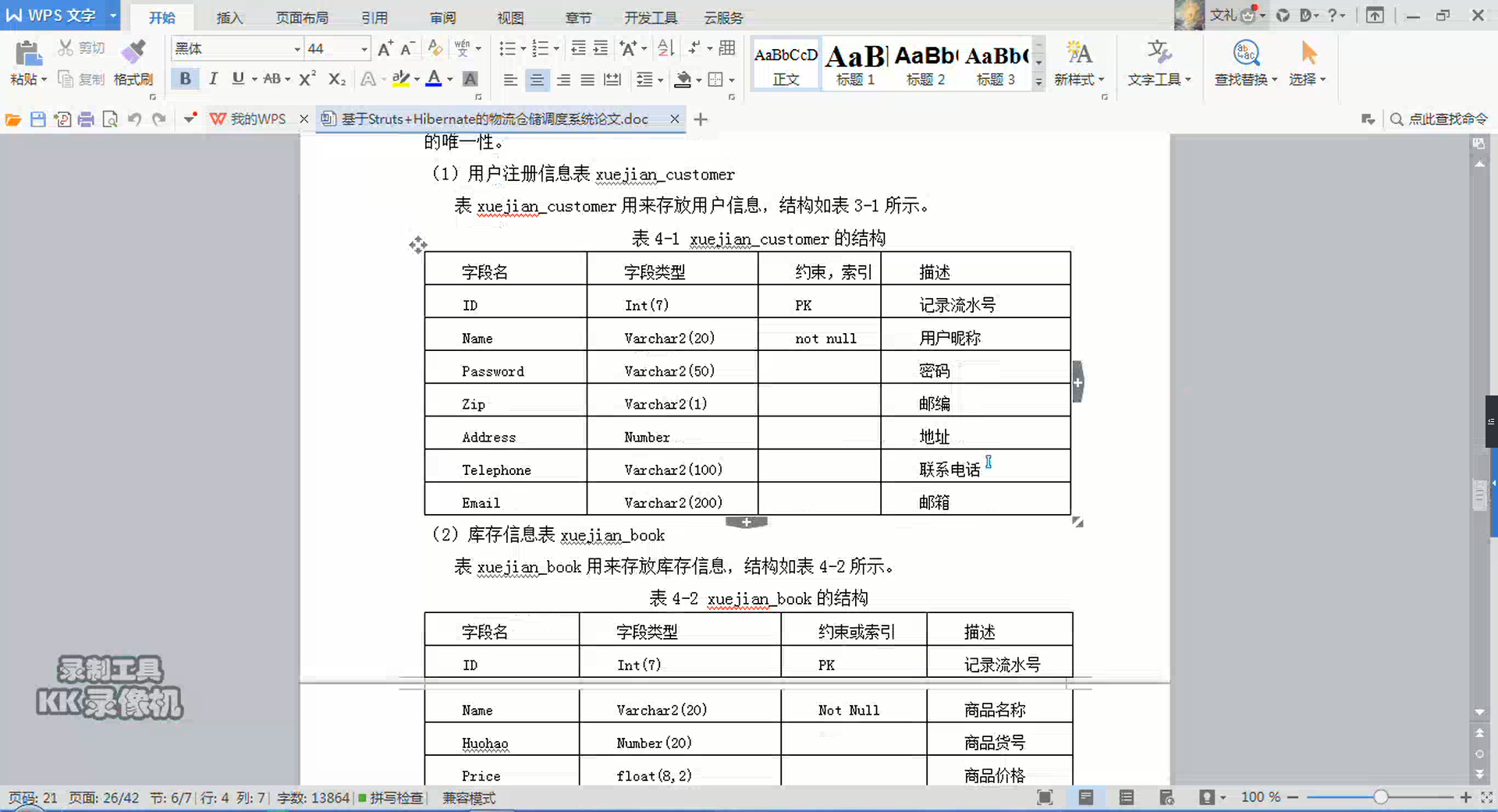Increase paragraph indent

coord(601,48)
